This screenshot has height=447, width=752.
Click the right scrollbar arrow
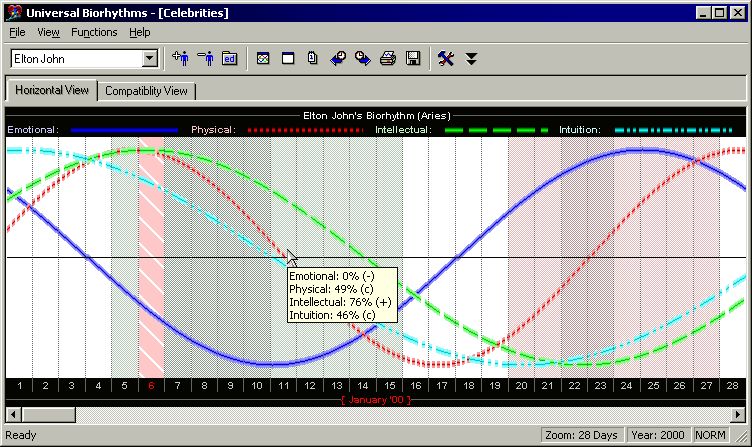[739, 414]
